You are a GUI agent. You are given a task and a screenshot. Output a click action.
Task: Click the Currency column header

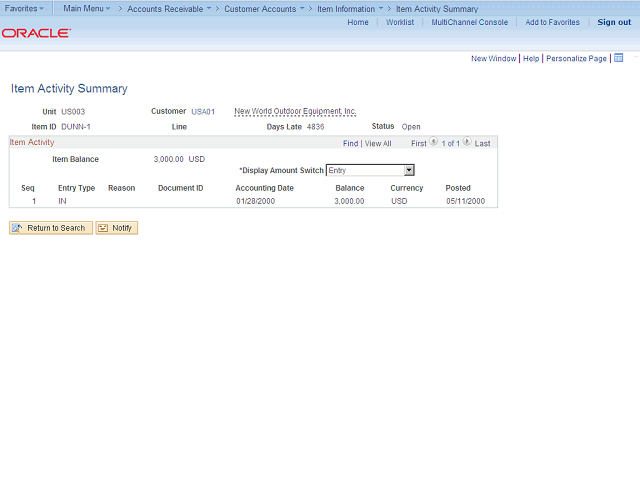[x=407, y=188]
